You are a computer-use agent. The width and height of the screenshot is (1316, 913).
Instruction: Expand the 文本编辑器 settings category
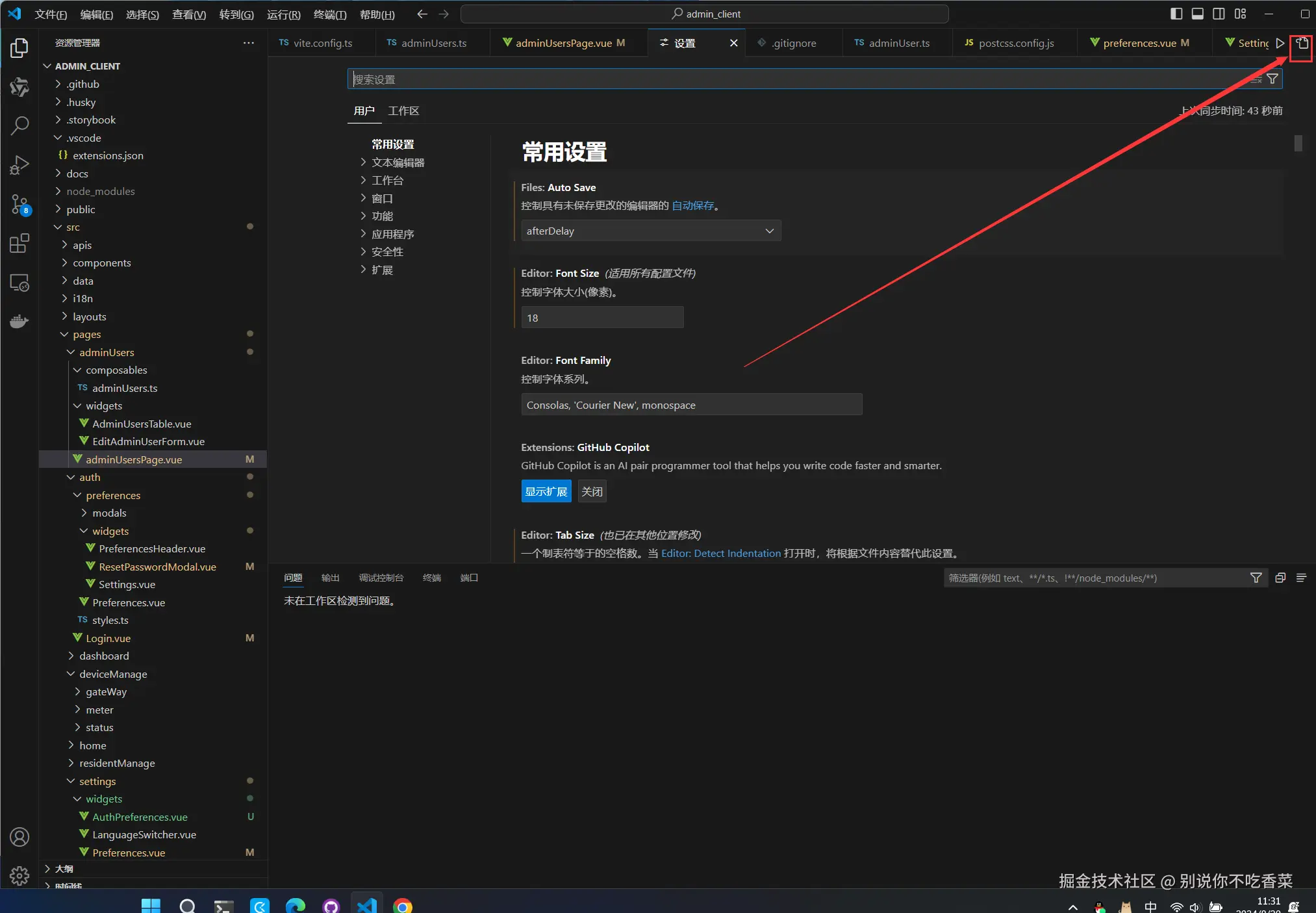tap(397, 162)
